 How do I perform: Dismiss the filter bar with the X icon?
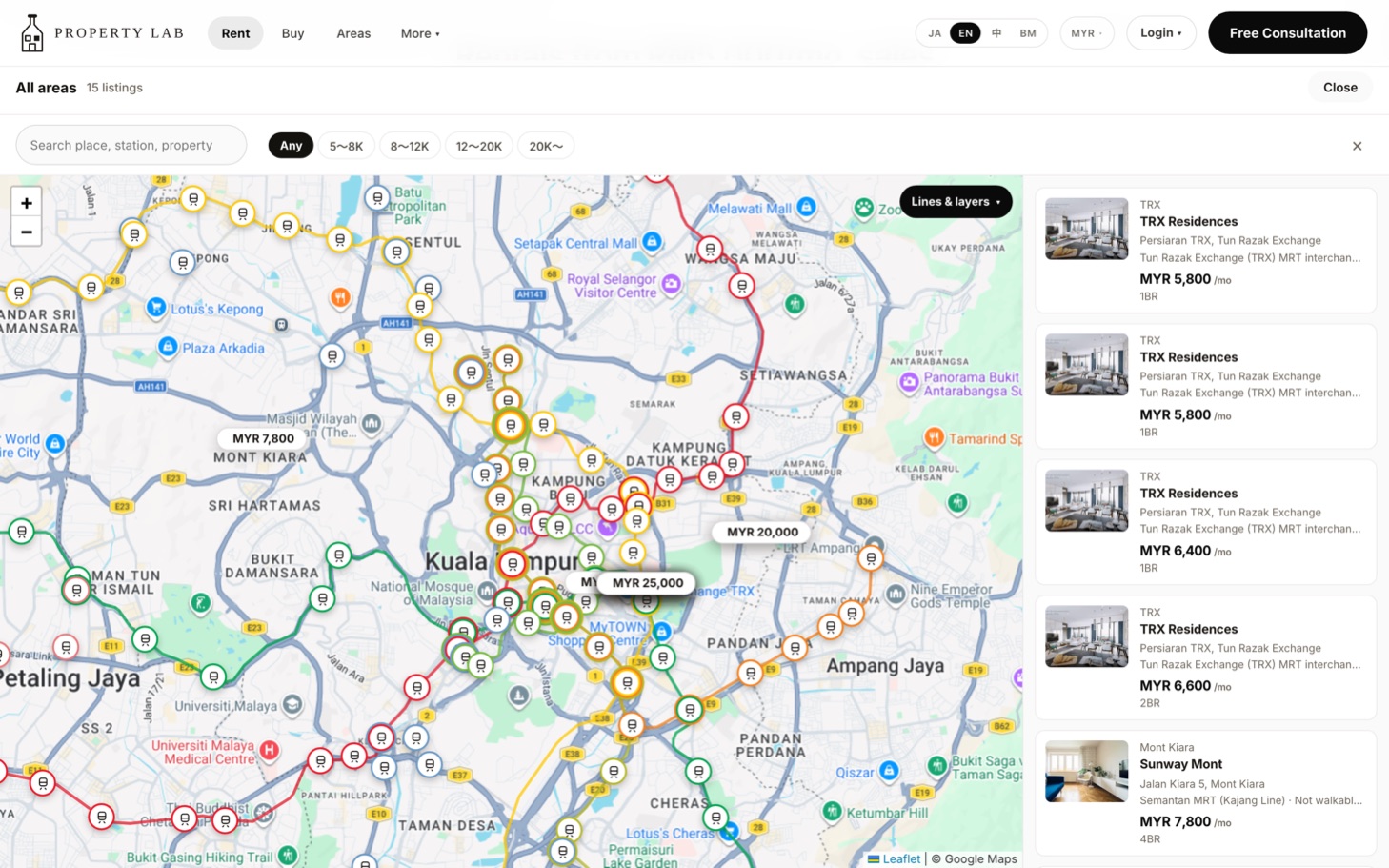[x=1357, y=146]
